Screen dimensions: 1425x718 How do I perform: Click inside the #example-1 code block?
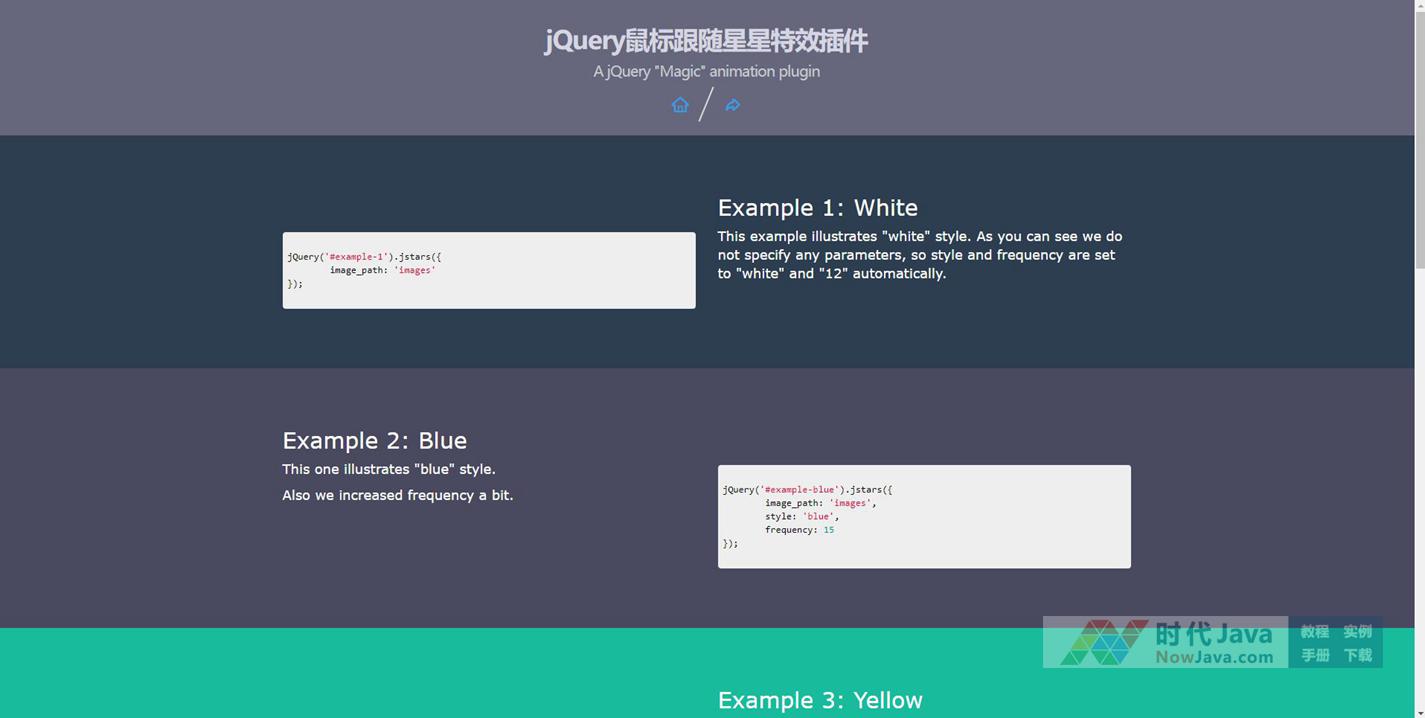click(488, 270)
